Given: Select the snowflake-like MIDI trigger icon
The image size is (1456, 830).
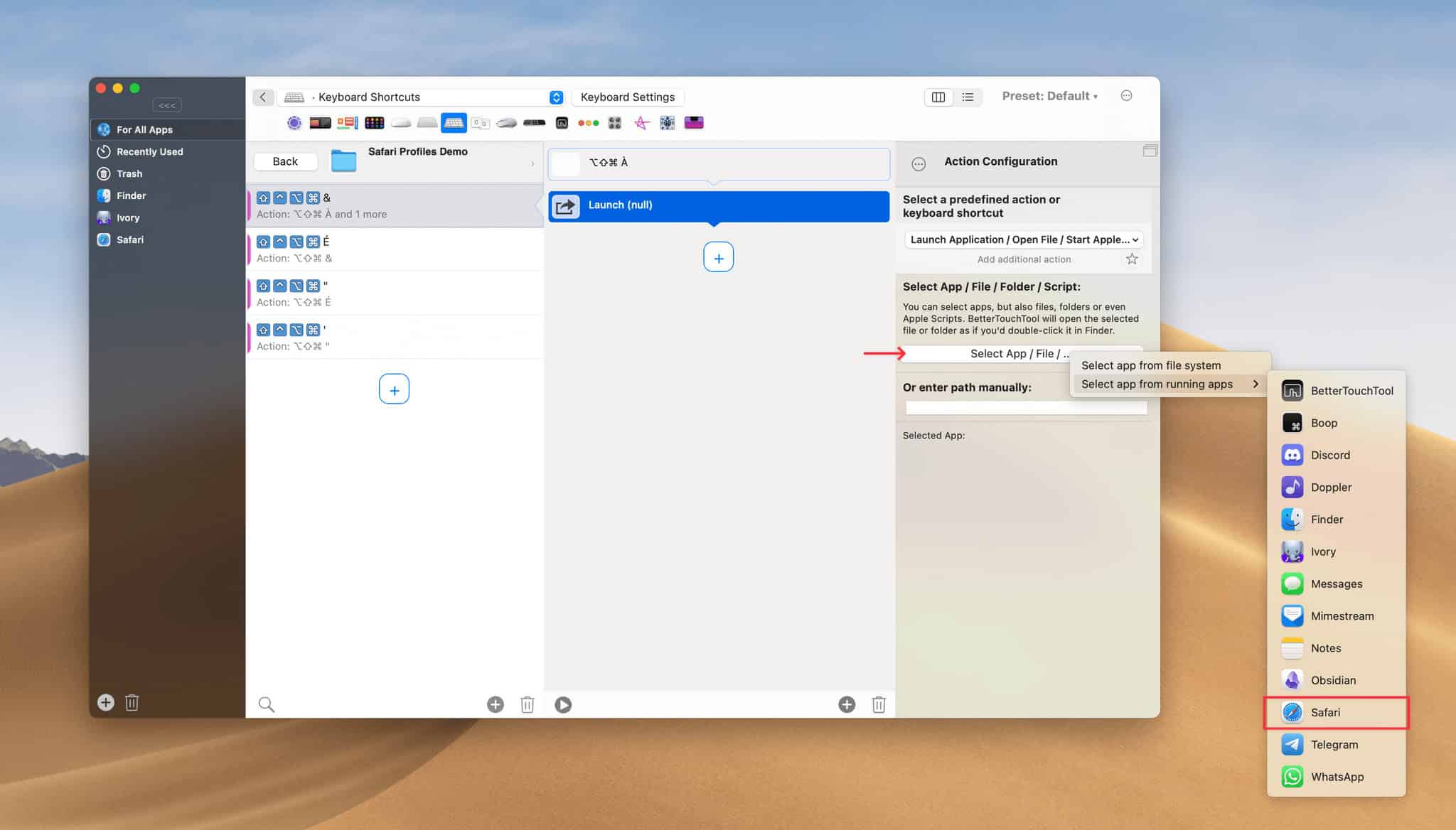Looking at the screenshot, I should click(x=667, y=123).
